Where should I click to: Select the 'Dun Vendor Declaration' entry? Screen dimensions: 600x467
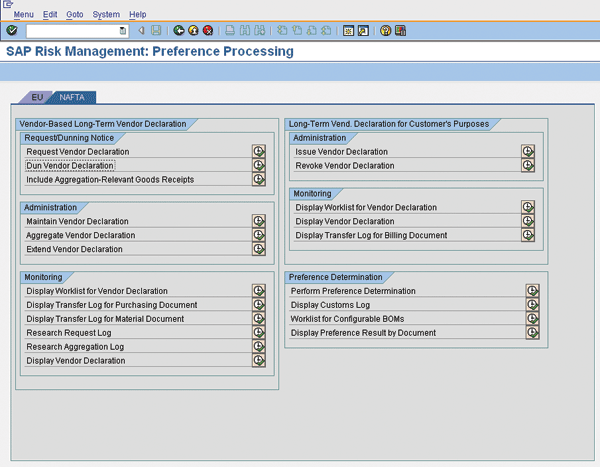(70, 165)
